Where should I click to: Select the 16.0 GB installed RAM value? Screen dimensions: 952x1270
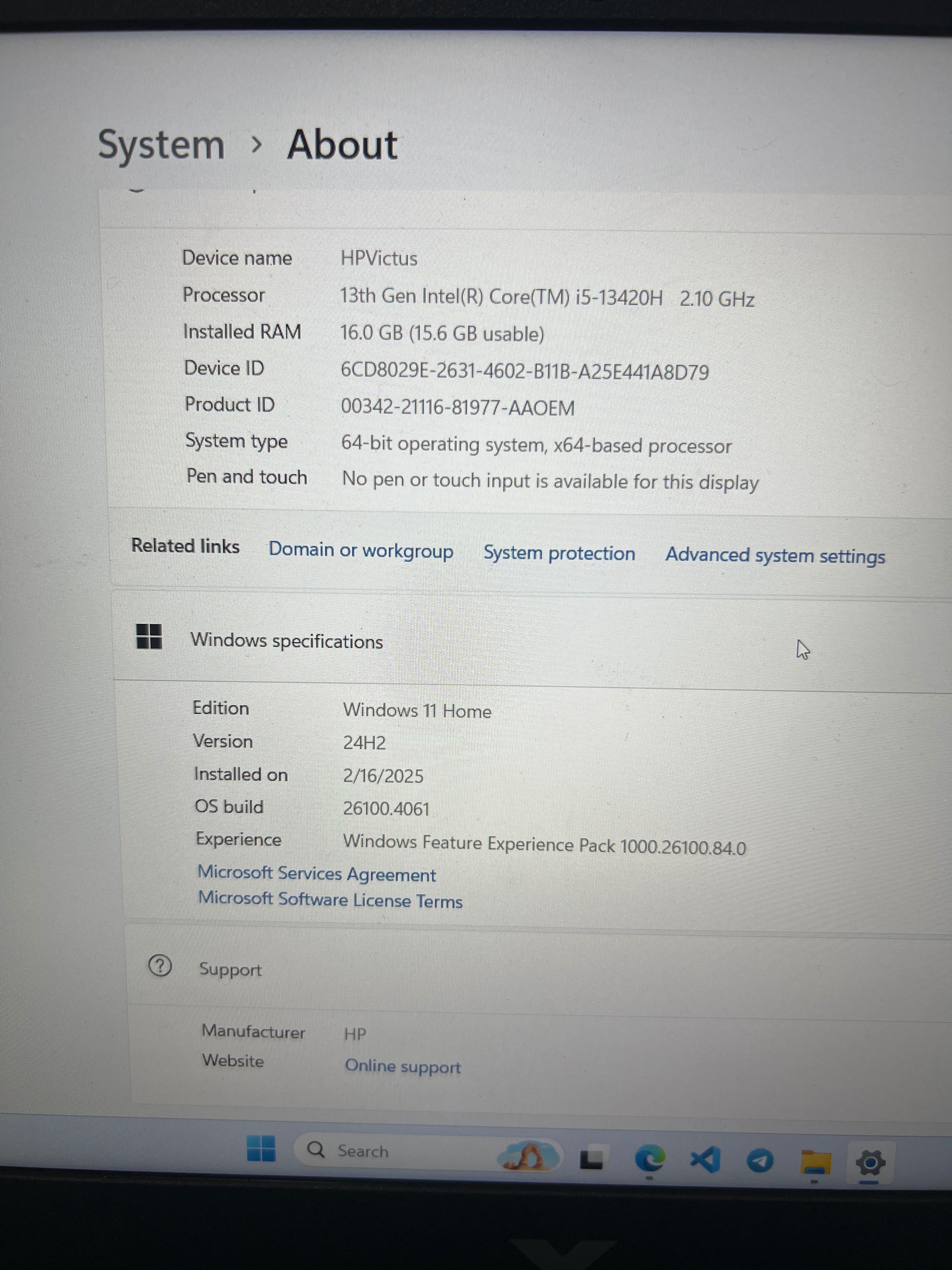tap(442, 333)
